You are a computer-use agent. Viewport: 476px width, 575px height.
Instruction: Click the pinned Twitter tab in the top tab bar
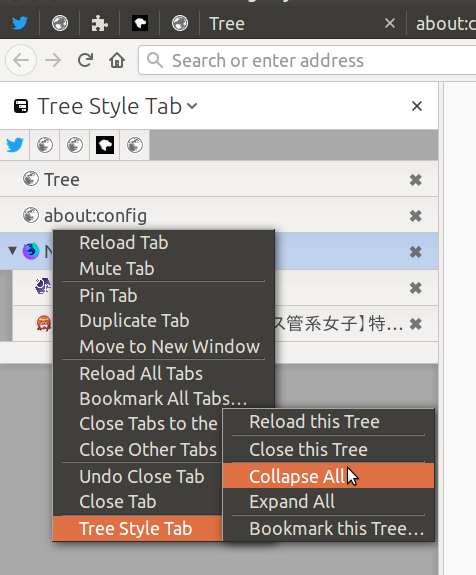pyautogui.click(x=19, y=23)
